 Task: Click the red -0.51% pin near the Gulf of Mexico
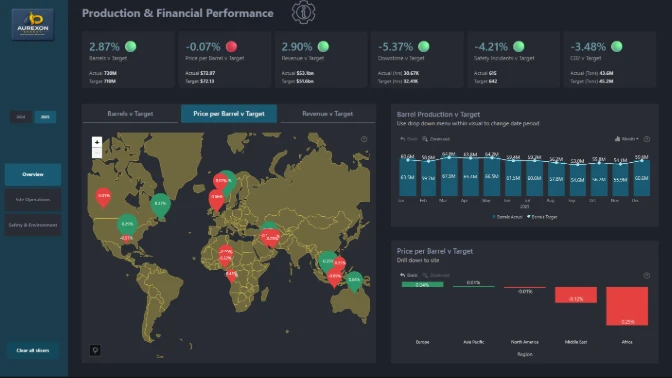[x=126, y=238]
